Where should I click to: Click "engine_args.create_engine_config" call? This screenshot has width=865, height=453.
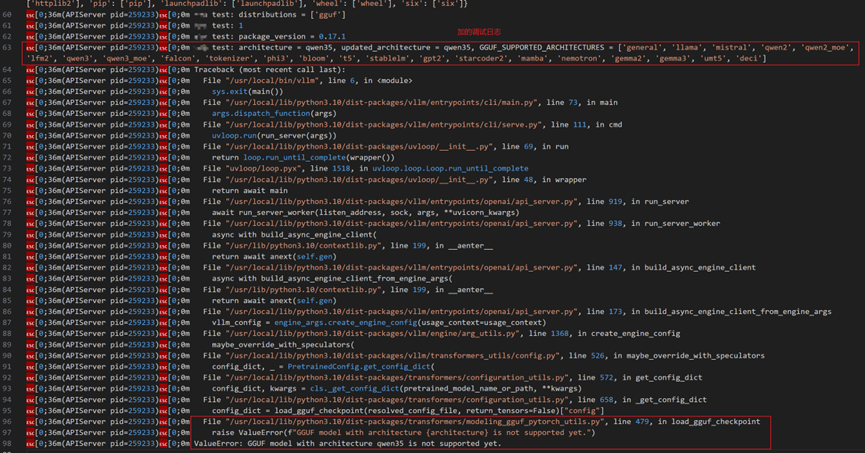[x=345, y=323]
